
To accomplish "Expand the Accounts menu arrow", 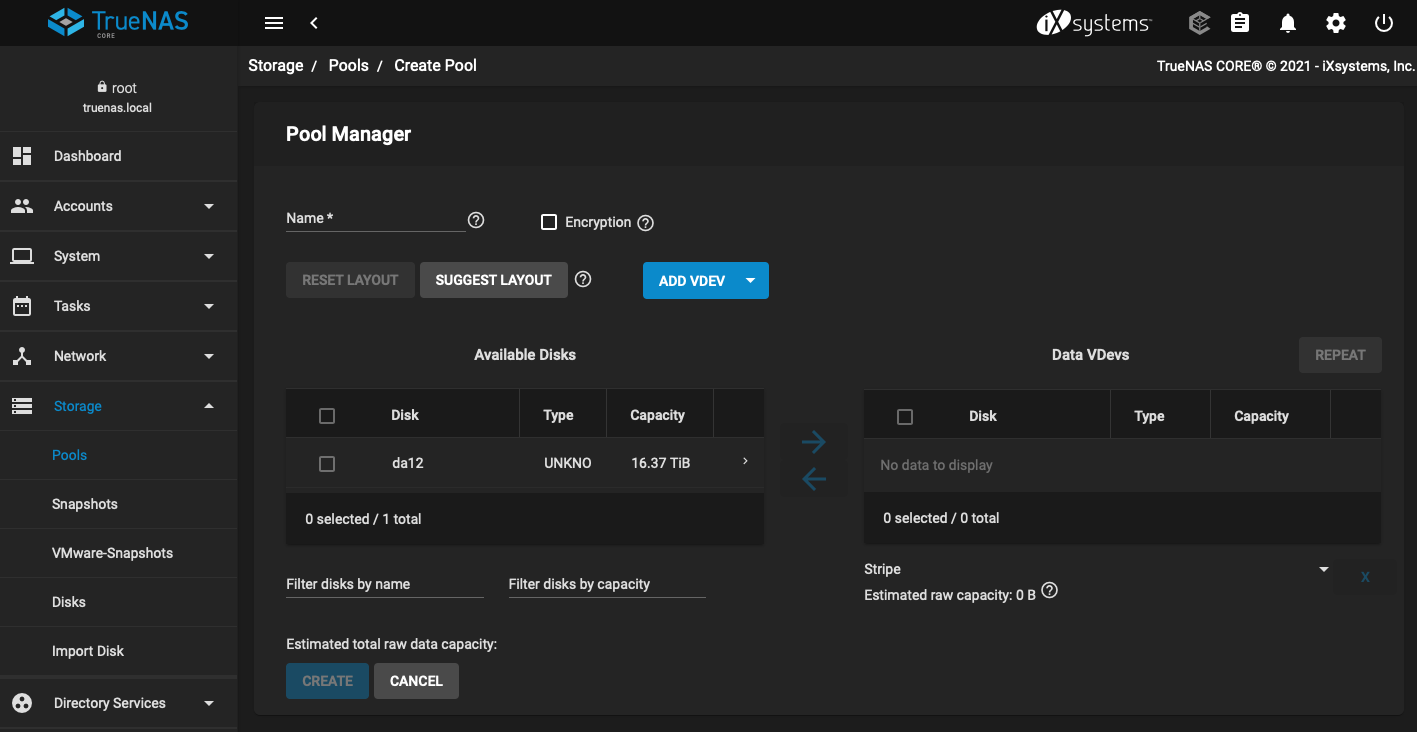I will [x=209, y=206].
